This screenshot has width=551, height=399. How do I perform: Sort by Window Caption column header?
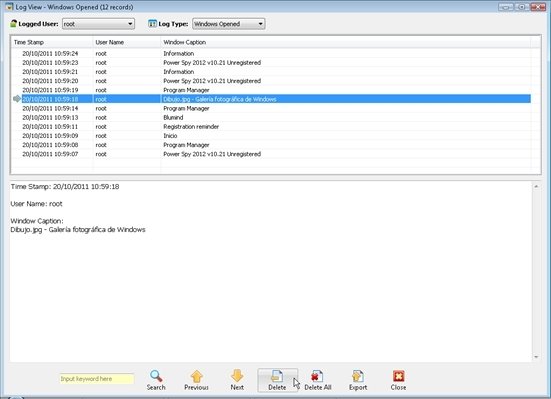tap(345, 42)
